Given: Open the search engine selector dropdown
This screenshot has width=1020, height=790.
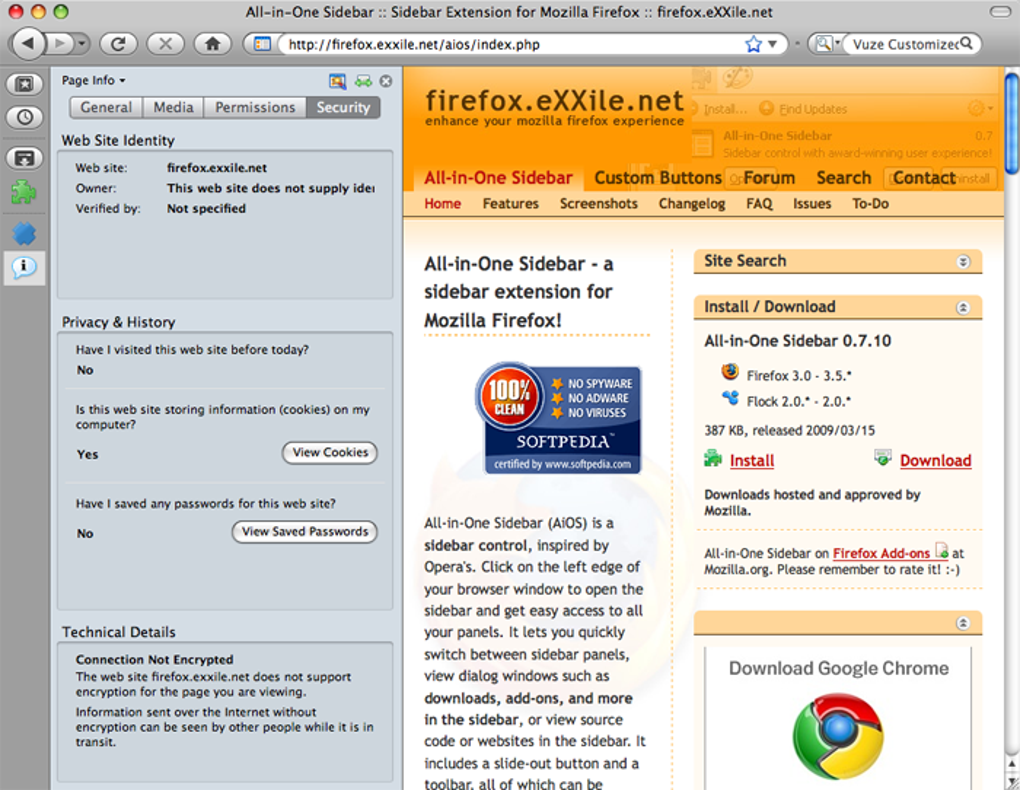Looking at the screenshot, I should tap(827, 44).
